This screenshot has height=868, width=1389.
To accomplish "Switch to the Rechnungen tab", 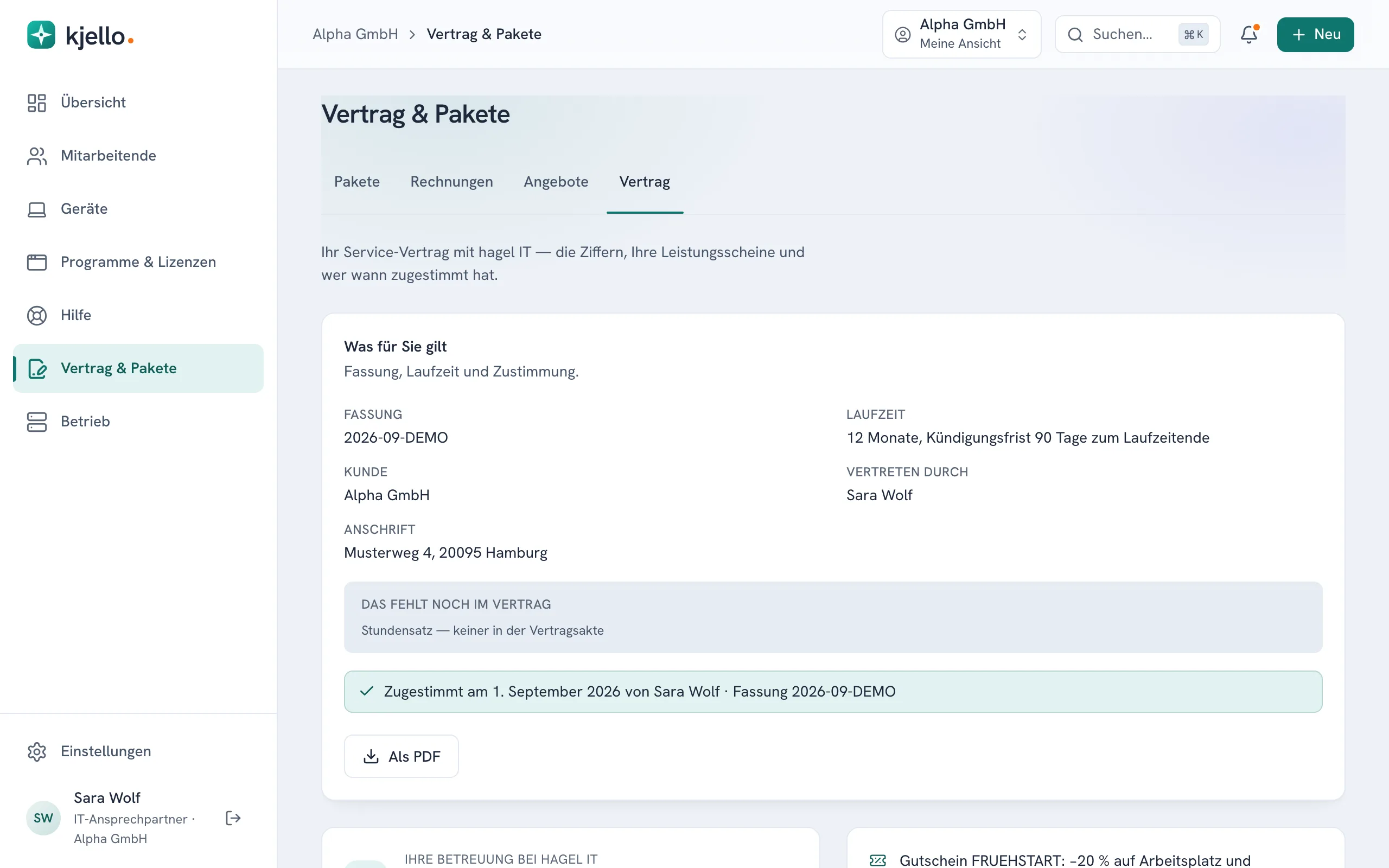I will [x=451, y=181].
